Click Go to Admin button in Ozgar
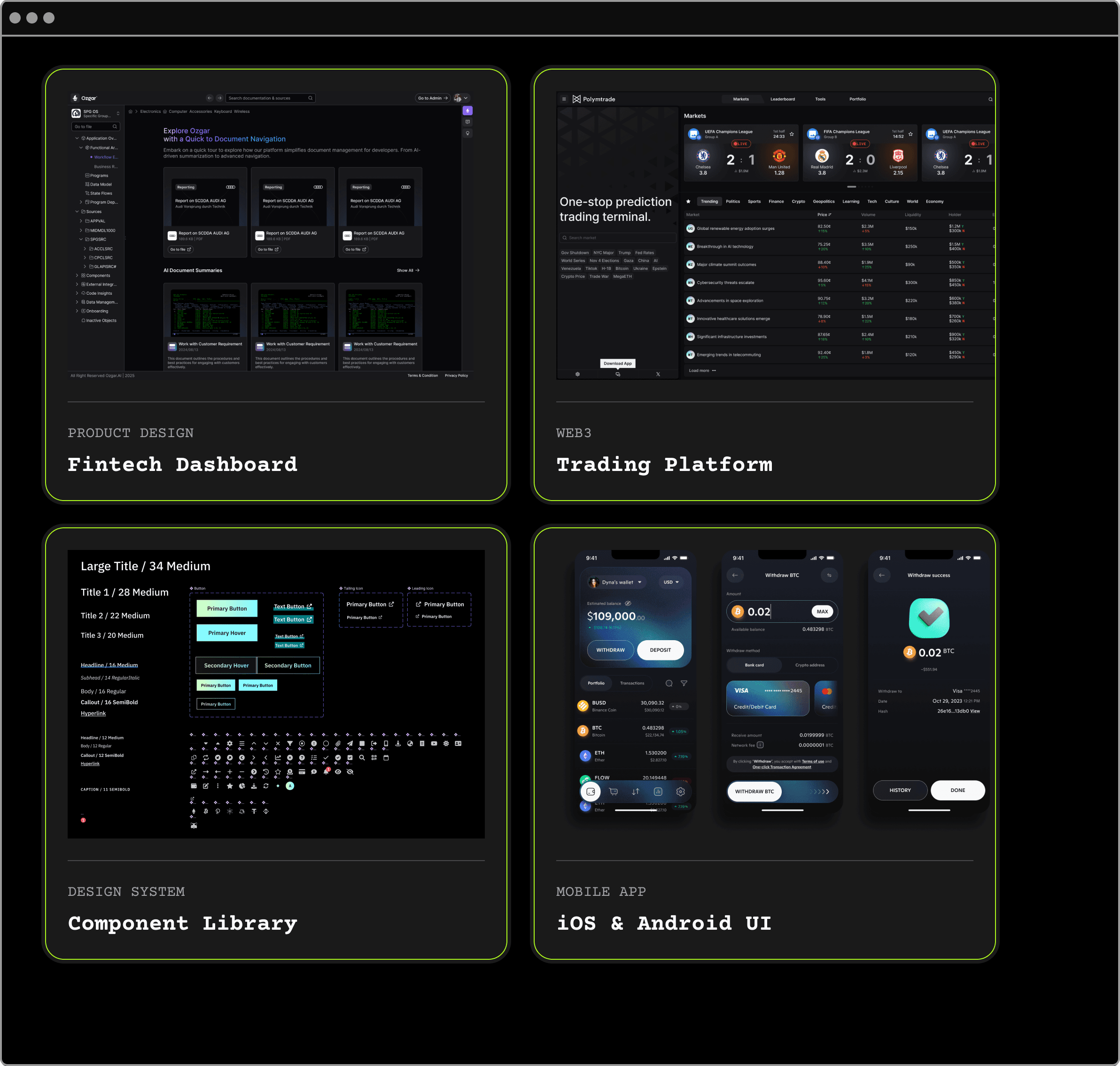This screenshot has width=1120, height=1066. 432,98
